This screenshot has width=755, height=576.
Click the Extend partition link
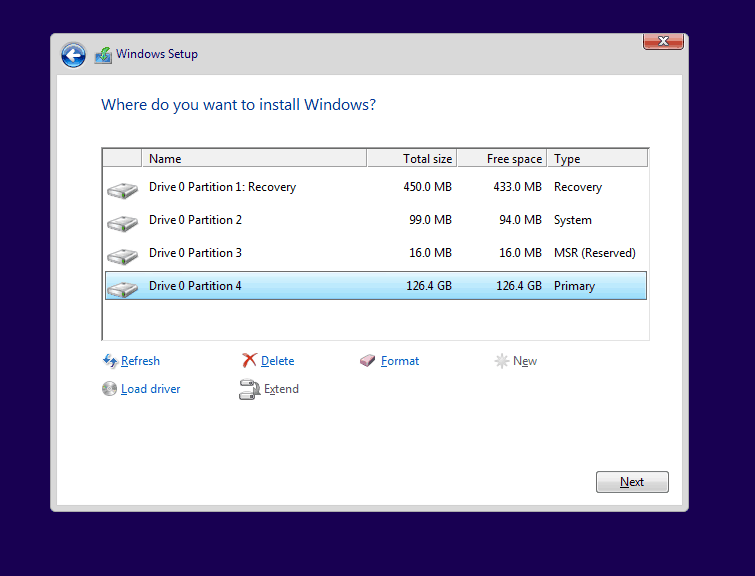point(281,389)
